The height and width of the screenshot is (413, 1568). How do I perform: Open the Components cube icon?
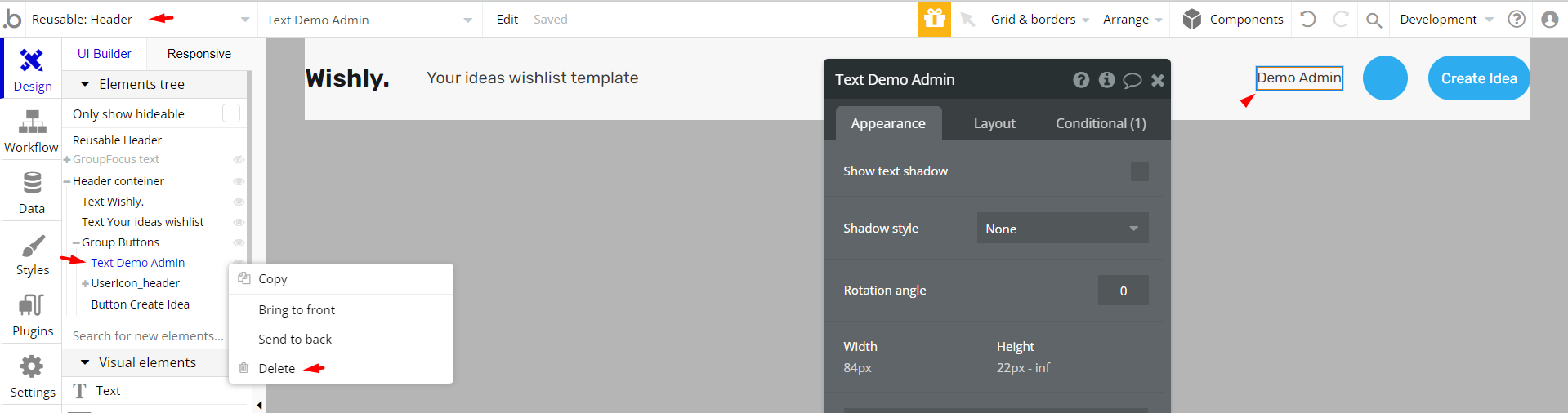1192,19
